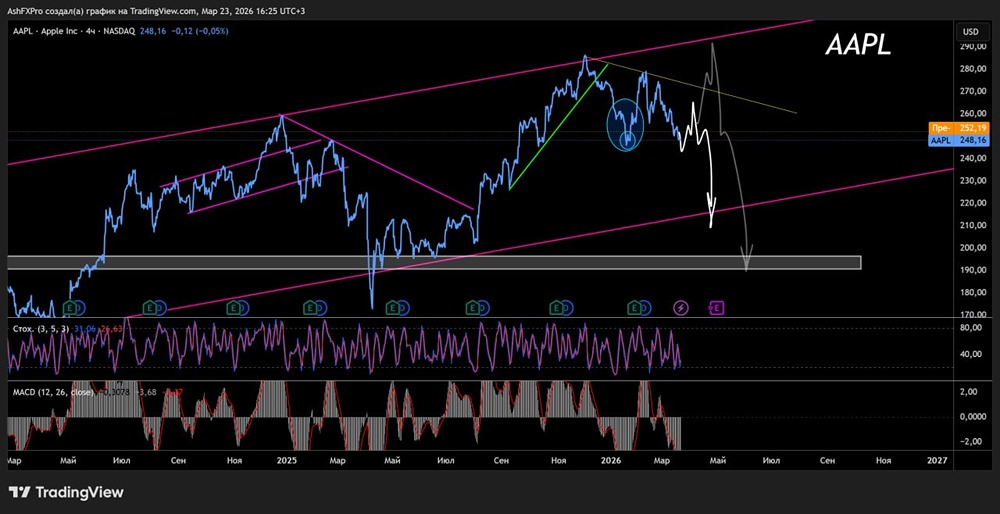The height and width of the screenshot is (514, 1000).
Task: Click the Стох. (3, 5, 3) indicator legend
Action: click(x=40, y=328)
